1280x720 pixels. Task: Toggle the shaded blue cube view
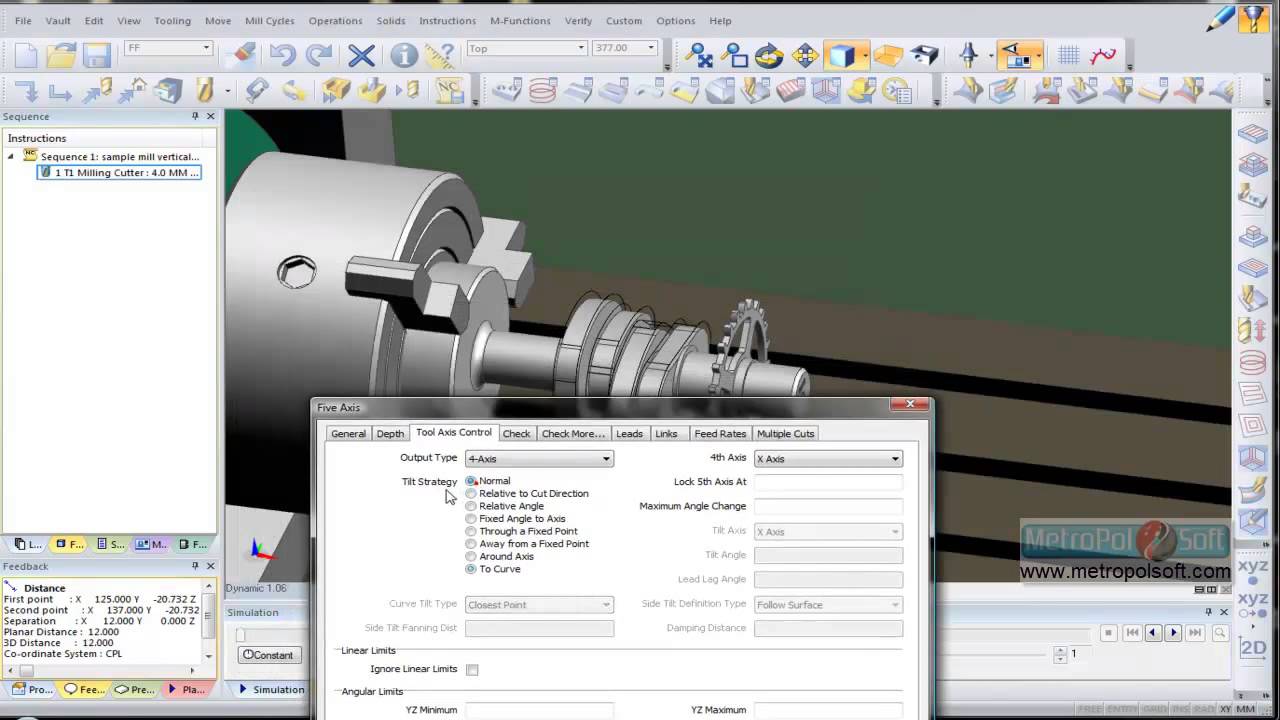[842, 55]
